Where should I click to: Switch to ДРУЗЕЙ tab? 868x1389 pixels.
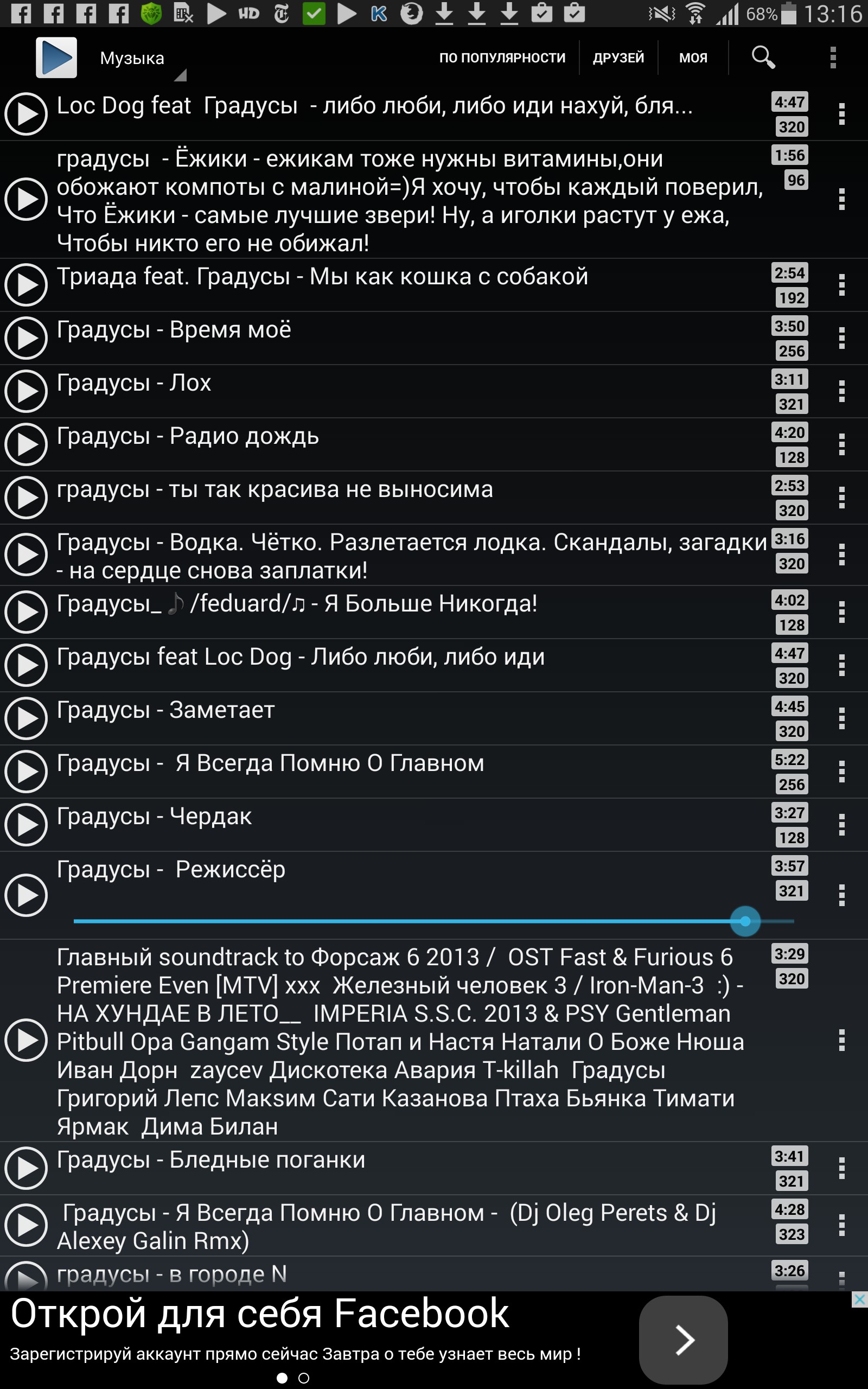coord(618,58)
